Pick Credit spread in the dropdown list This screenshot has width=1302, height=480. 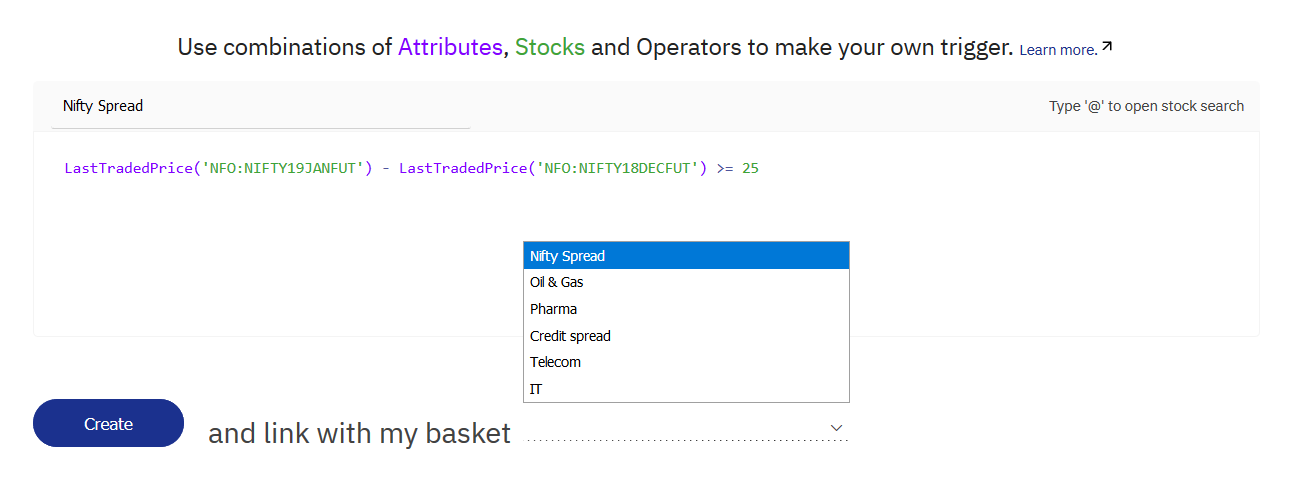(686, 336)
